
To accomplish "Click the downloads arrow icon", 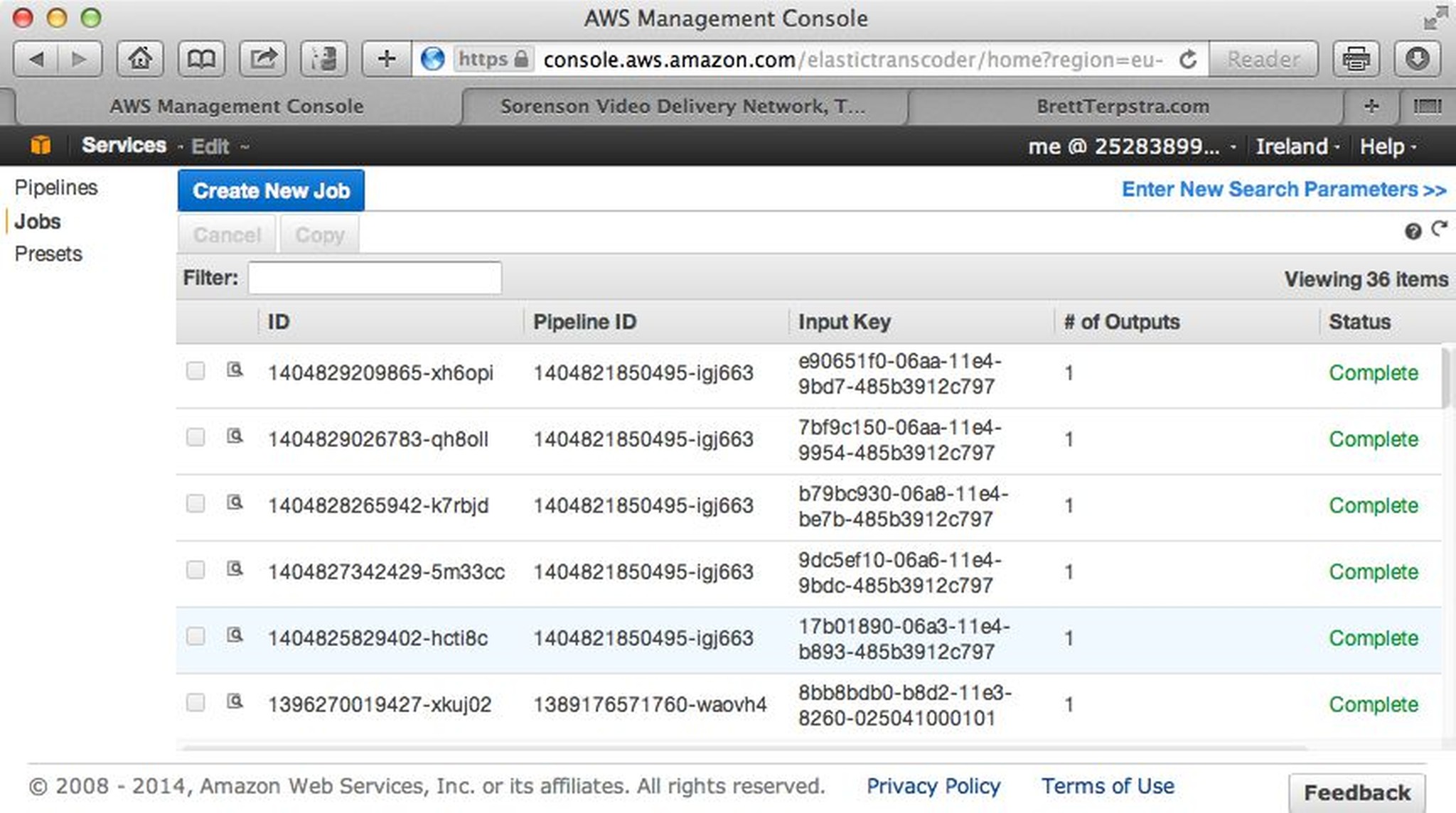I will point(1417,59).
